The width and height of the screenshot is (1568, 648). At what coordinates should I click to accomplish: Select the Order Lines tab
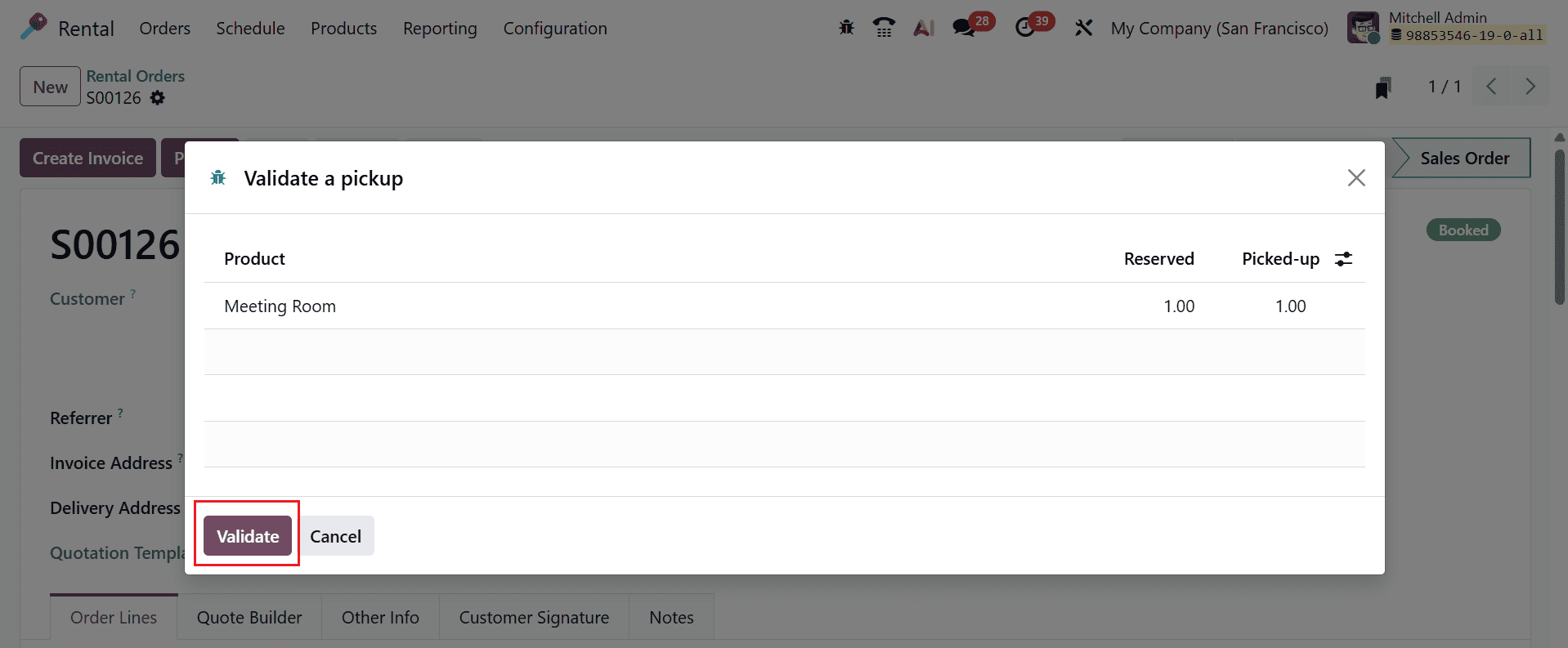tap(114, 618)
